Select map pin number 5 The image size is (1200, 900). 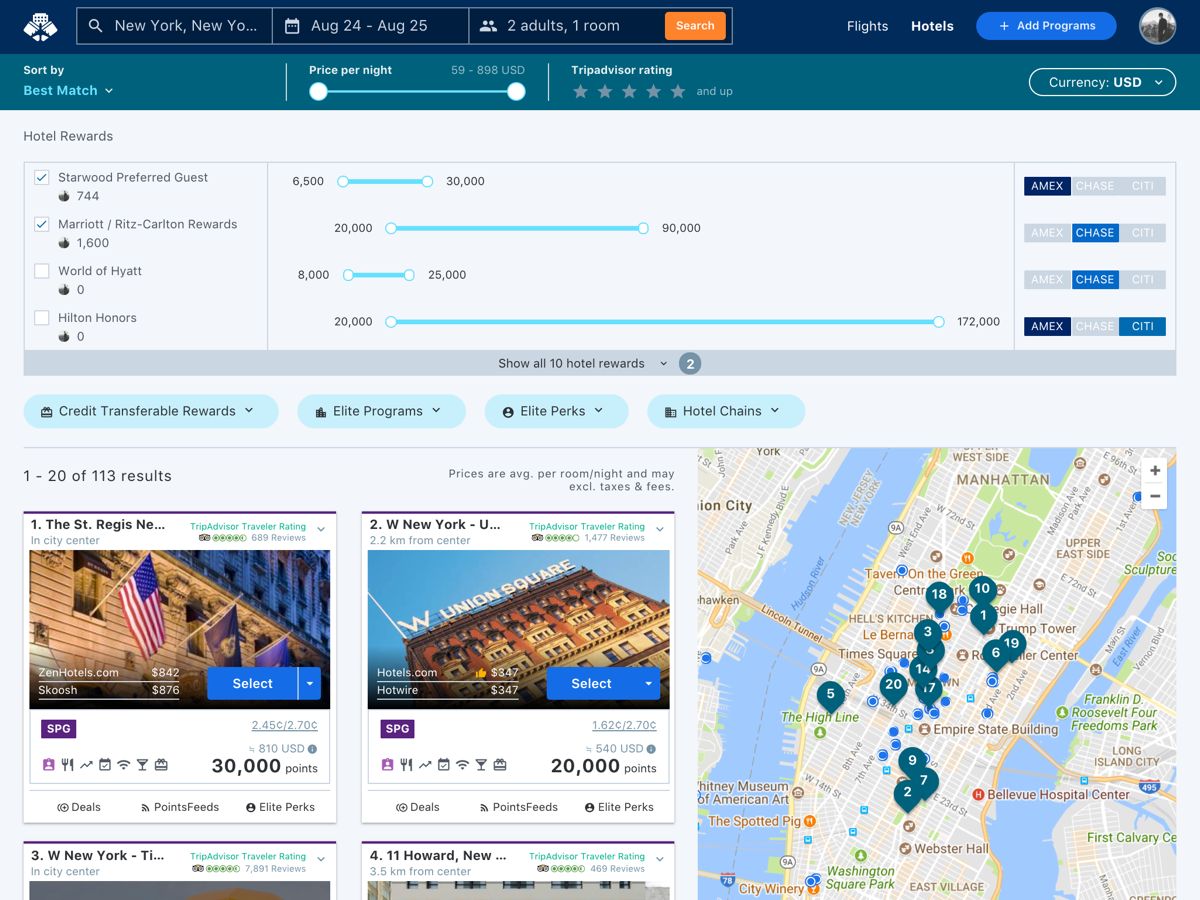[x=830, y=695]
